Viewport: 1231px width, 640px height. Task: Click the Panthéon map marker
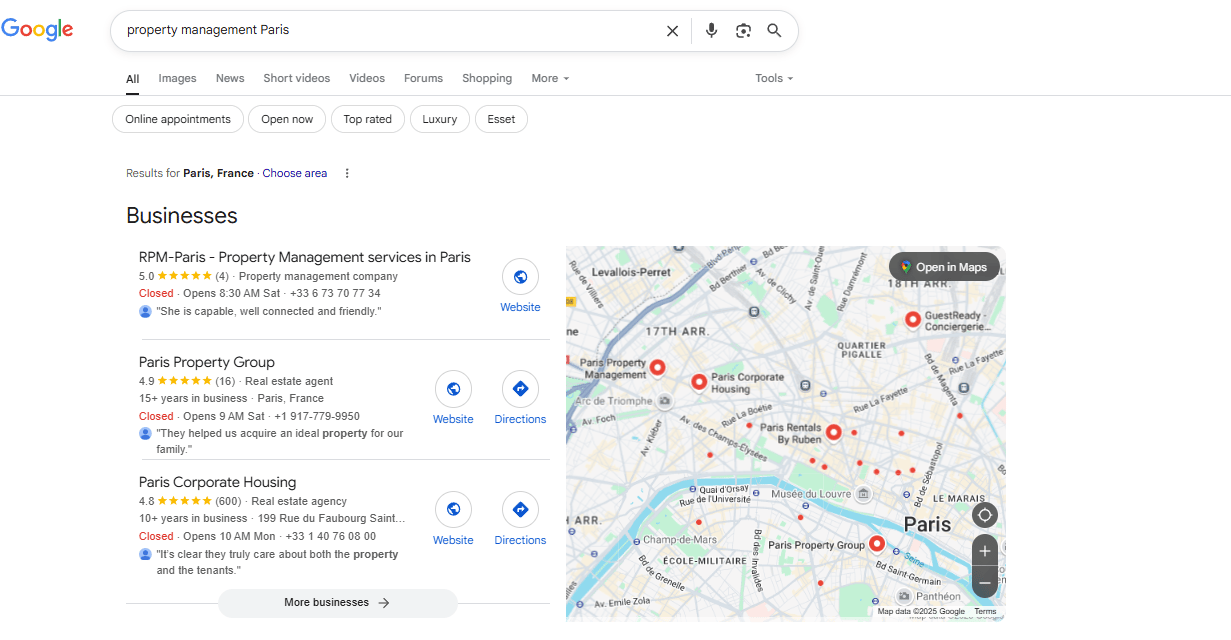[903, 596]
